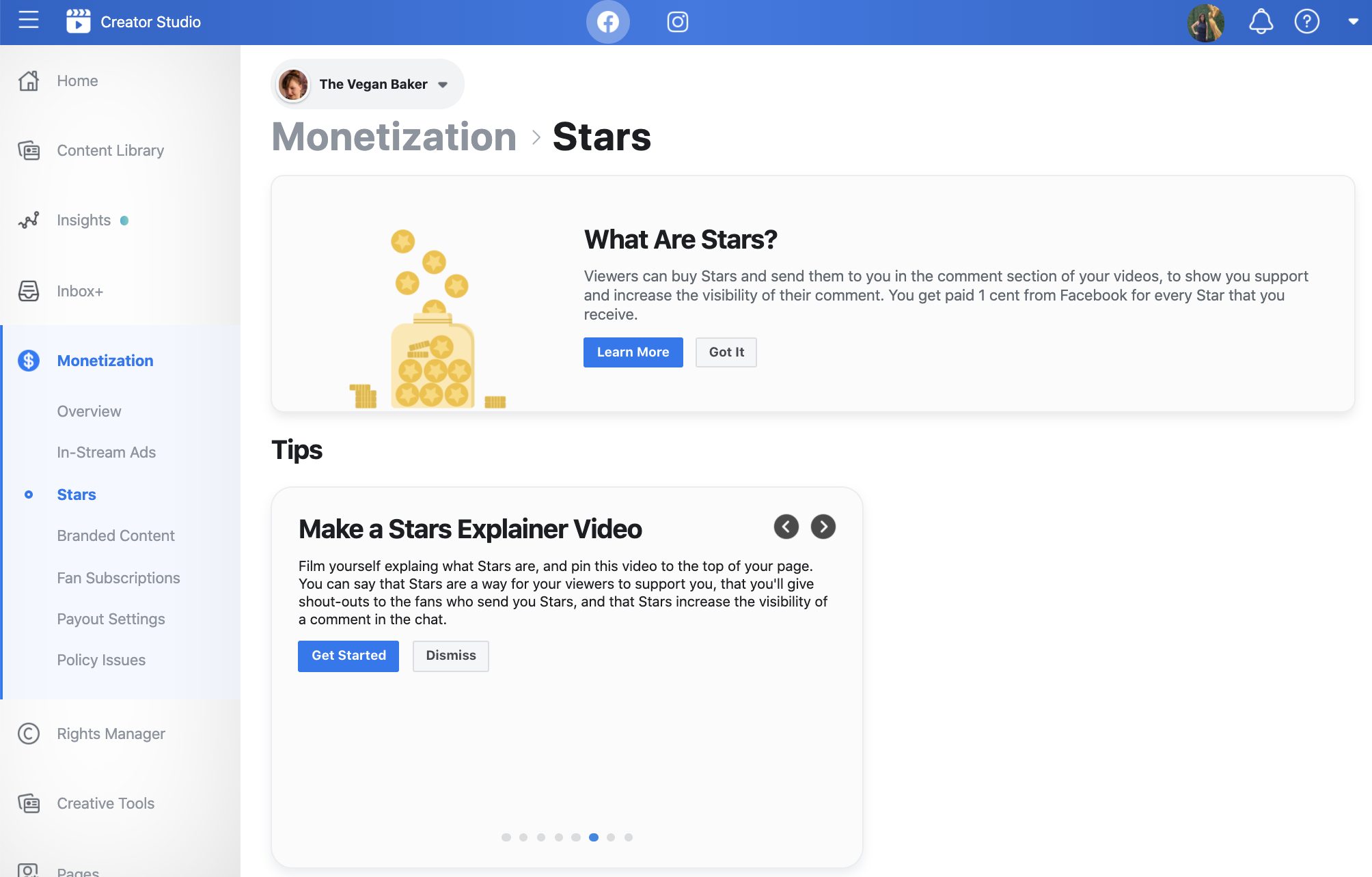Click the Home house icon
The width and height of the screenshot is (1372, 877).
point(29,81)
